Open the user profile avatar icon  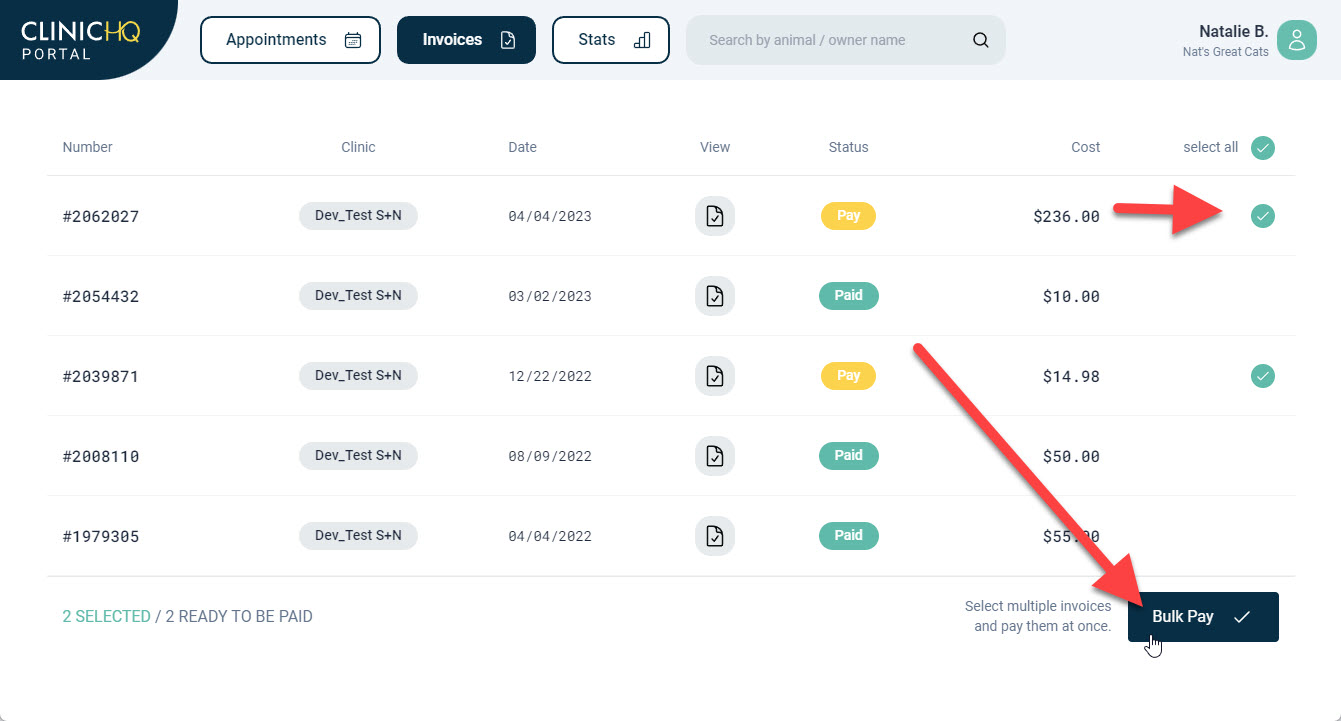pyautogui.click(x=1296, y=40)
